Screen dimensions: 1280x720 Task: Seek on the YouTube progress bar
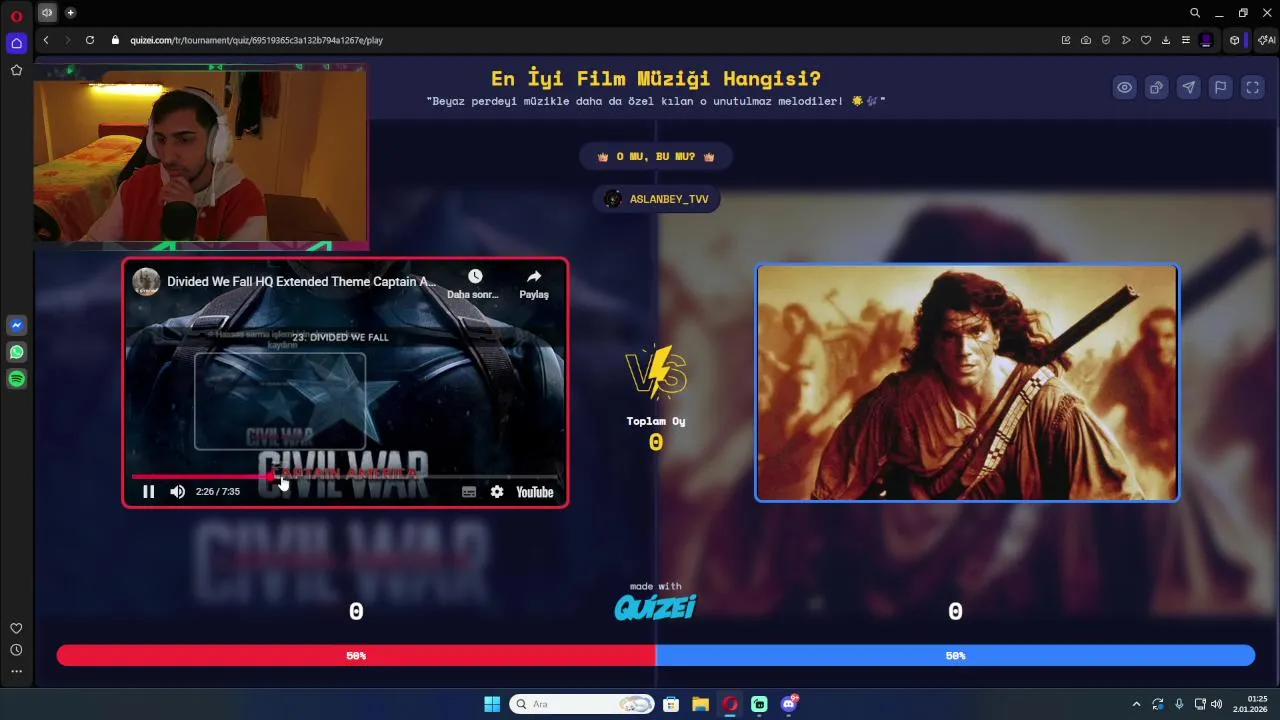click(x=345, y=477)
